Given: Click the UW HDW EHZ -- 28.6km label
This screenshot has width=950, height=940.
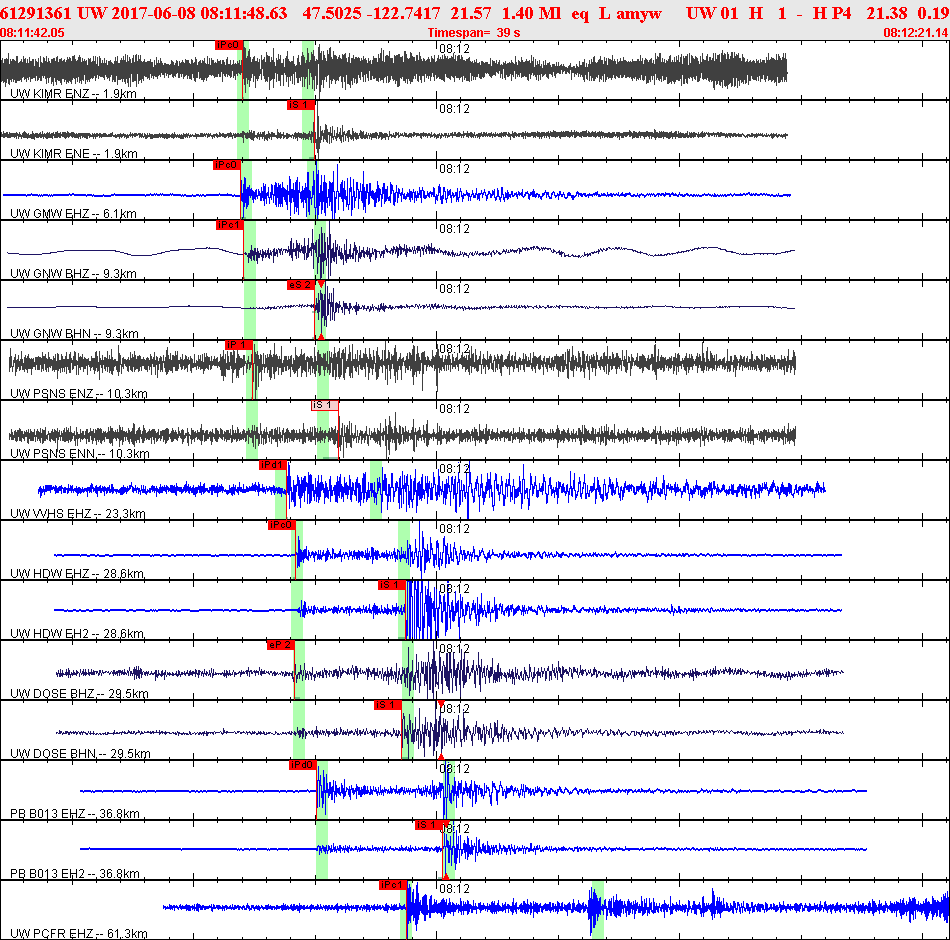Looking at the screenshot, I should (77, 574).
